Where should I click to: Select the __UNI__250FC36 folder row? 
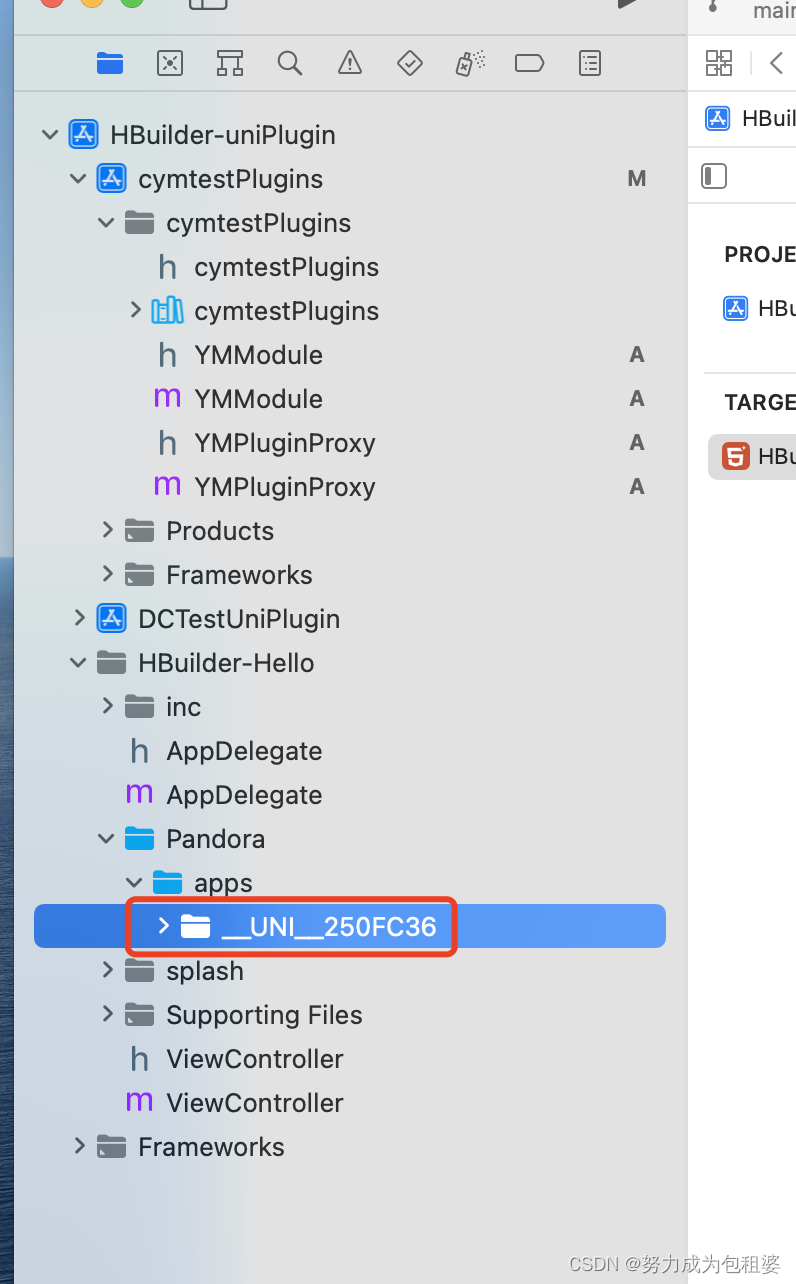[x=350, y=926]
